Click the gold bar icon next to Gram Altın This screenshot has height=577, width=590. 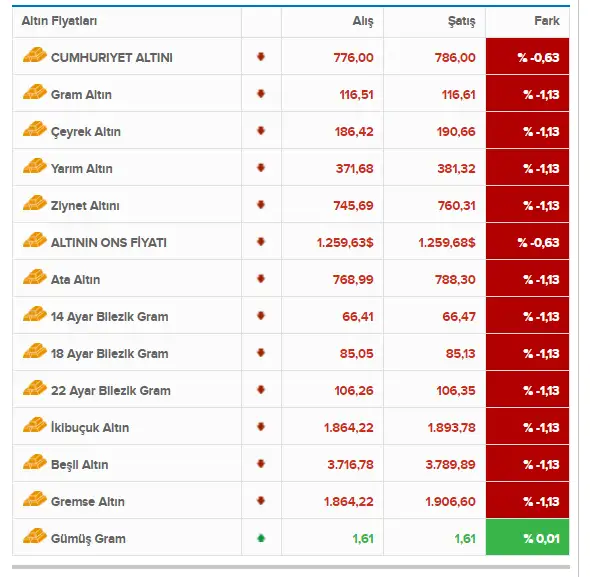(35, 92)
